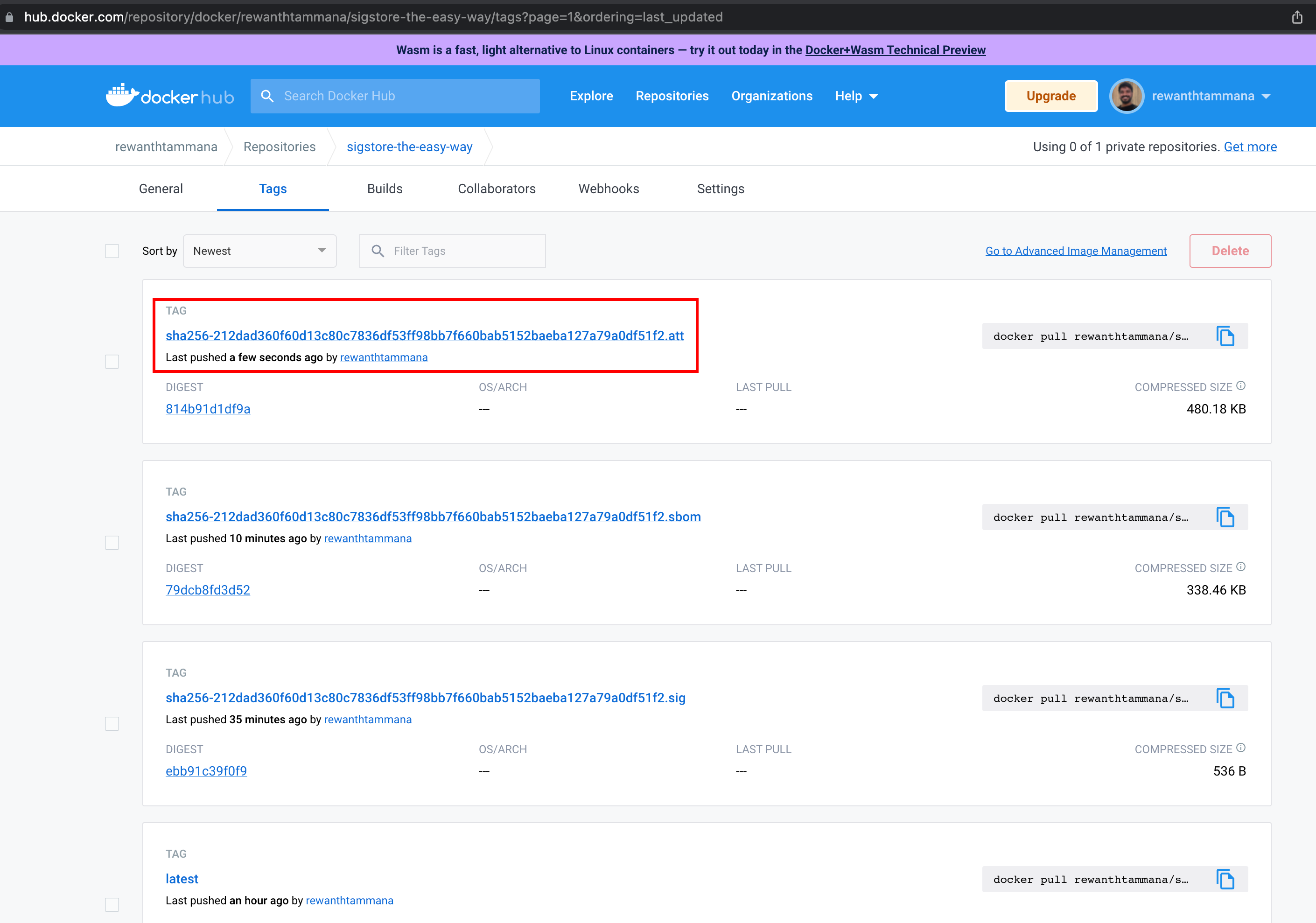Go to the Webhooks tab

[x=609, y=189]
